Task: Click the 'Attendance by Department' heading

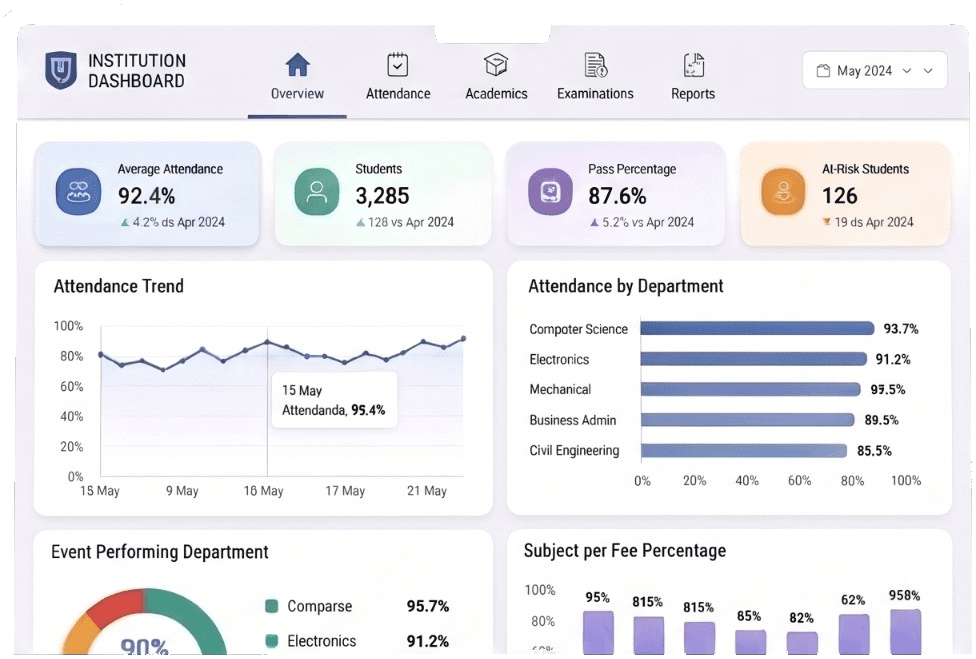Action: click(626, 286)
